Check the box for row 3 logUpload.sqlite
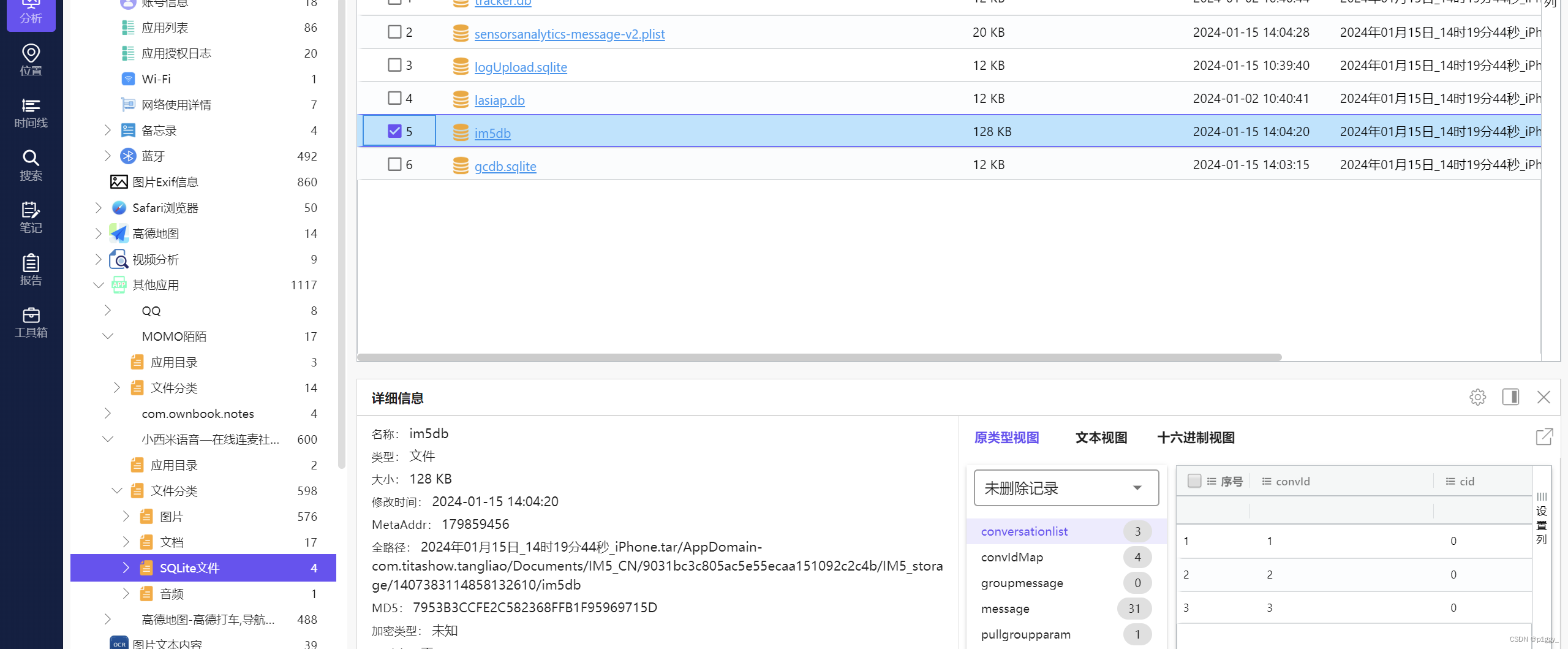 pos(394,65)
